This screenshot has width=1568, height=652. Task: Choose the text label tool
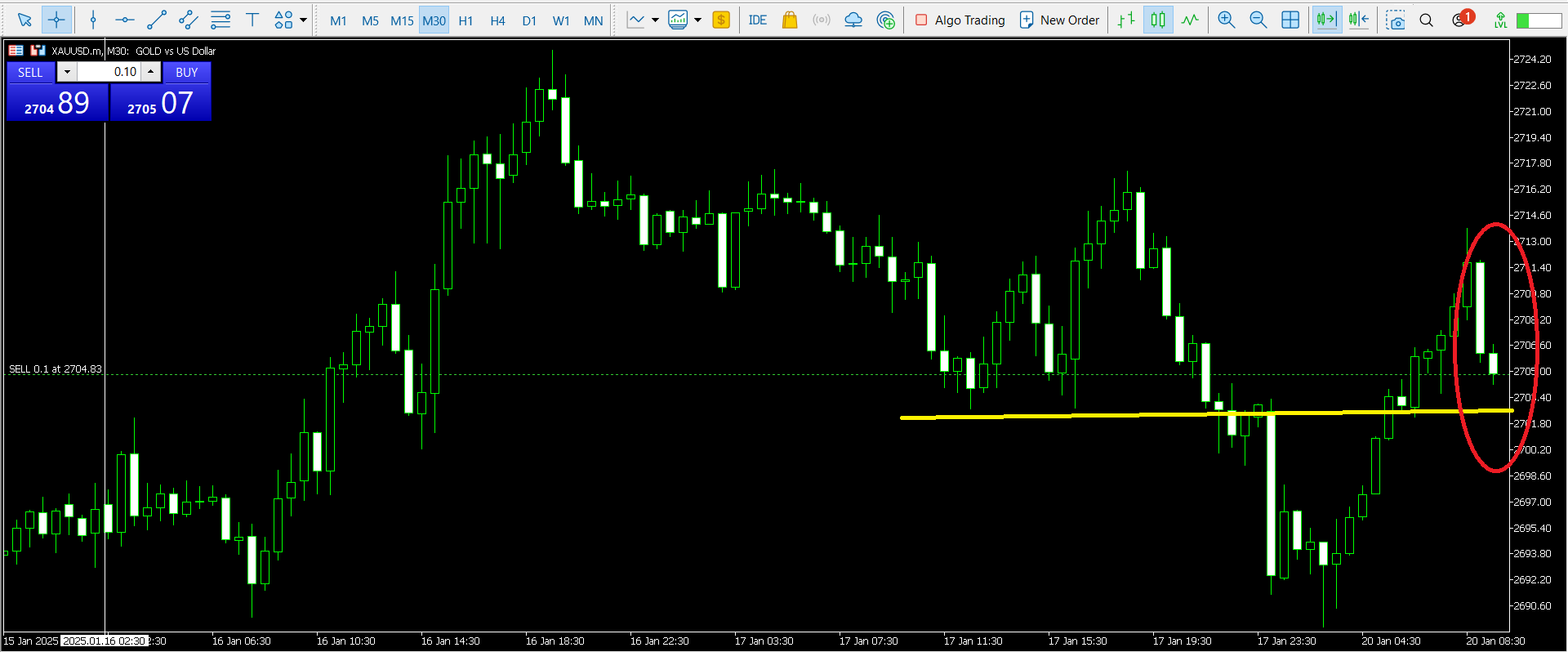coord(252,20)
